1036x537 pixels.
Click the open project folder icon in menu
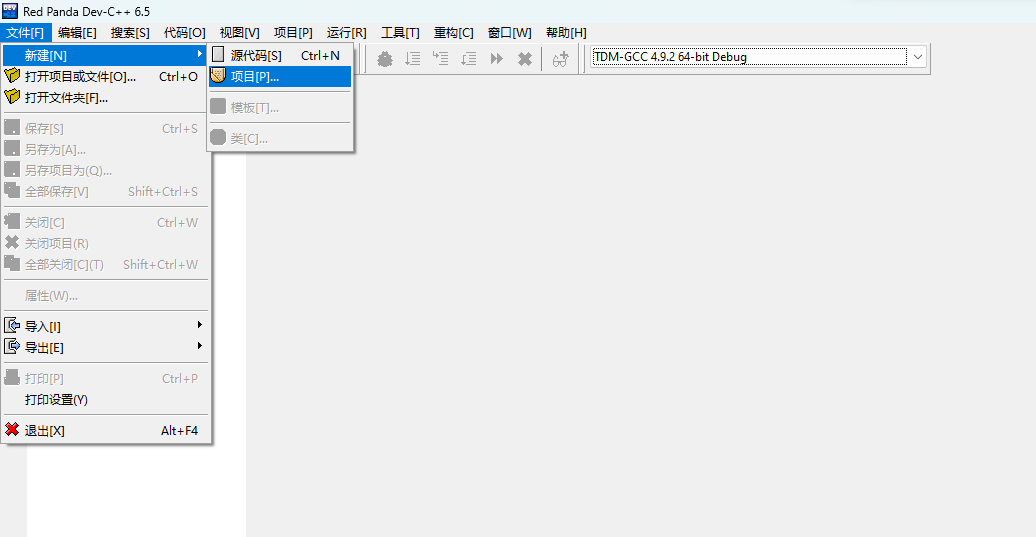coord(12,76)
